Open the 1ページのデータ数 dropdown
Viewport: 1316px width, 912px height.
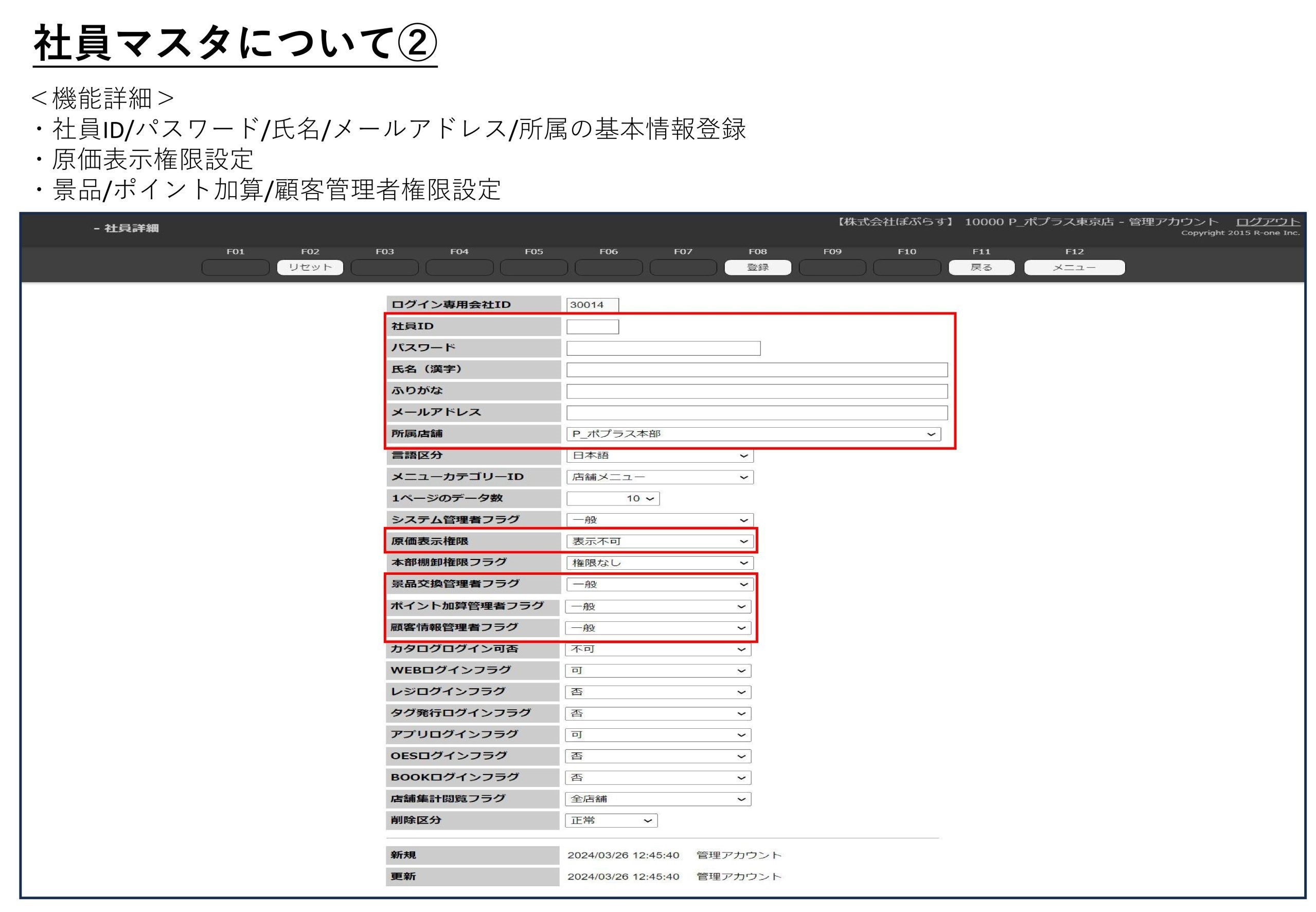[613, 498]
